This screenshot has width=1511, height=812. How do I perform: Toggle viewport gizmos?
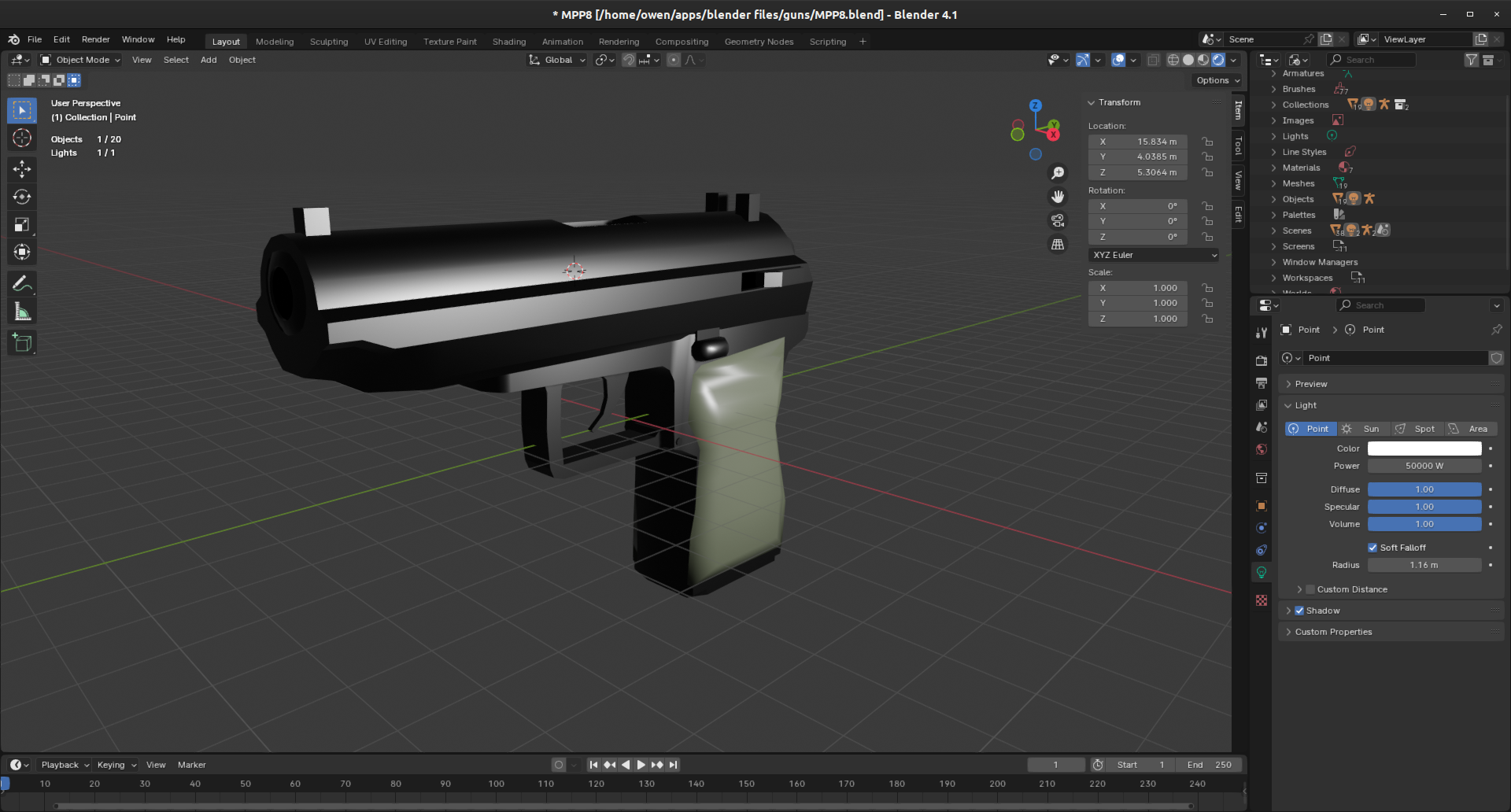pyautogui.click(x=1083, y=60)
